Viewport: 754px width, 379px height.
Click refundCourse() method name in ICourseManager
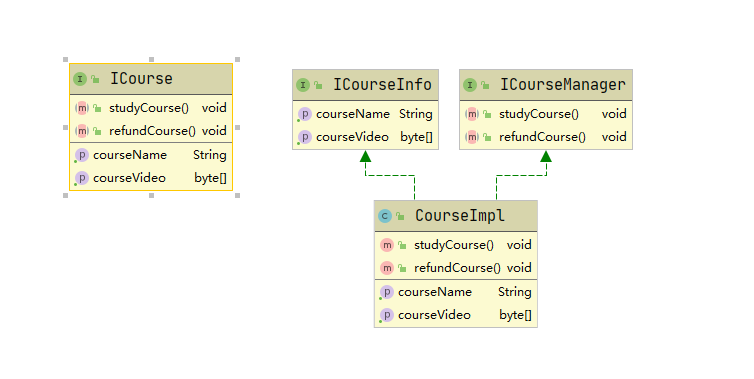(x=542, y=137)
